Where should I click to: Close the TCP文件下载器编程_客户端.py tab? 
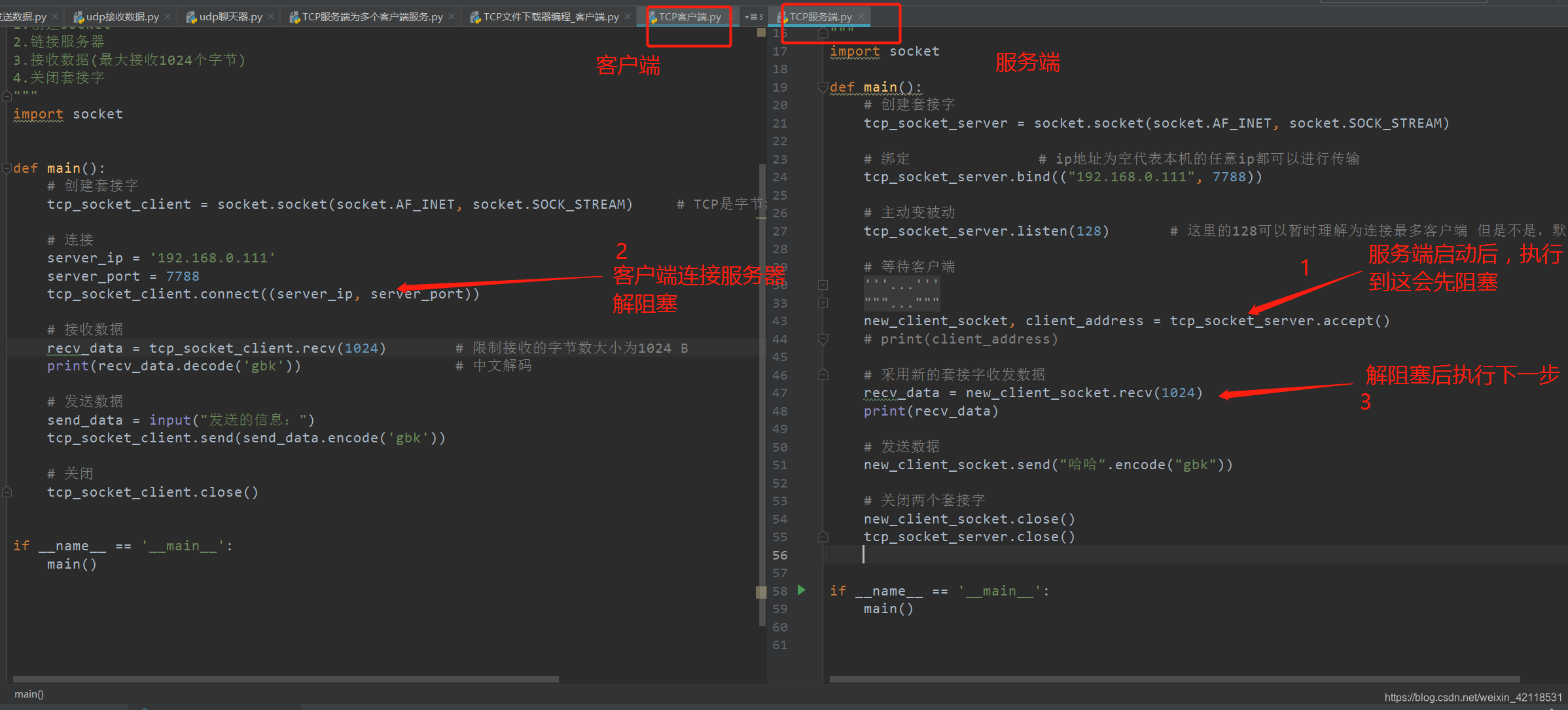pyautogui.click(x=628, y=16)
